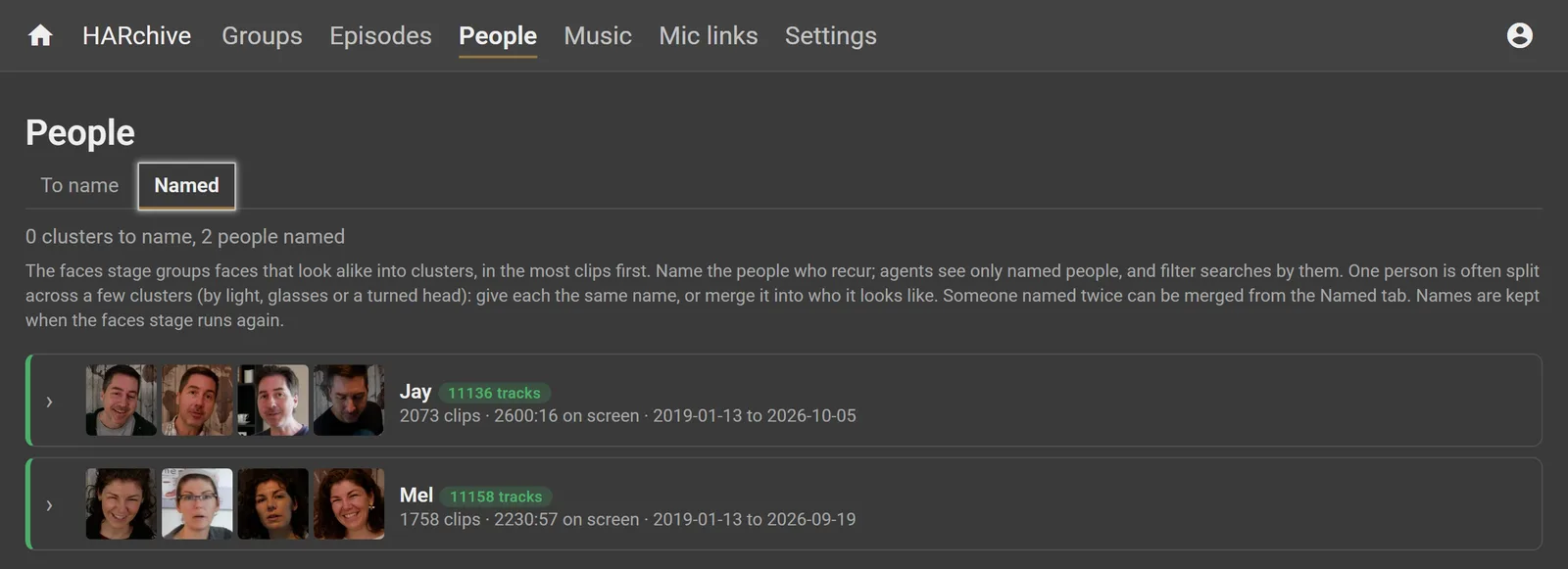The image size is (1568, 569).
Task: Switch to the To name tab
Action: click(79, 185)
